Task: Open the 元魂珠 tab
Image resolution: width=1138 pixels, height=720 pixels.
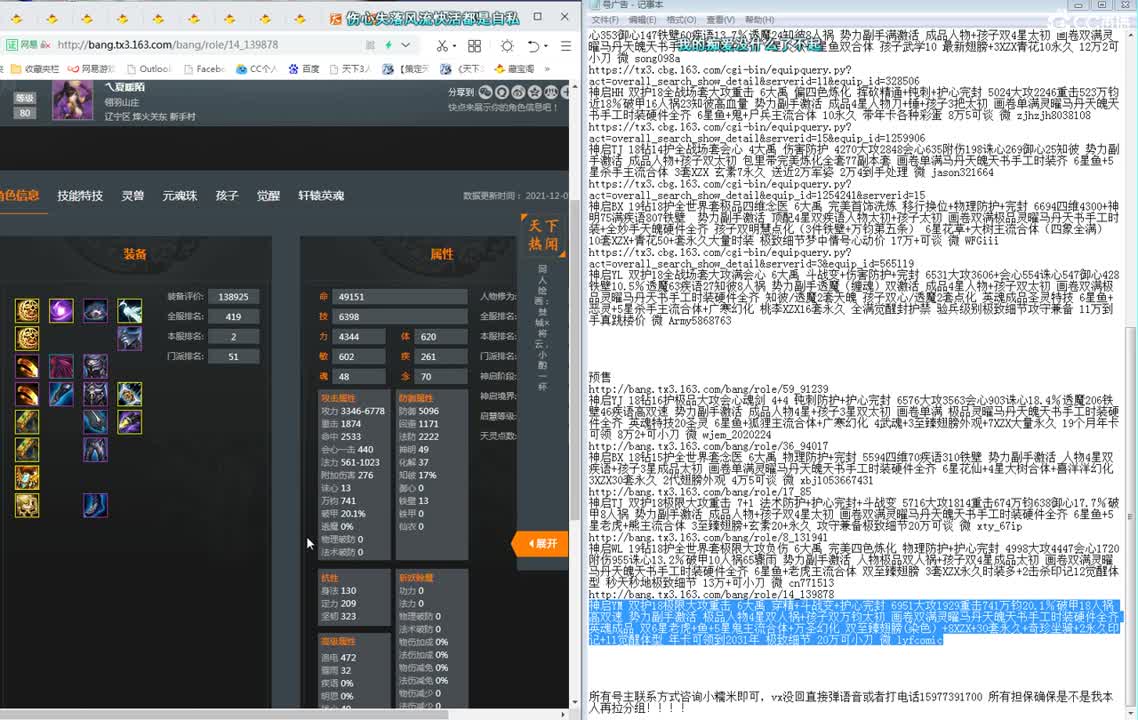Action: pyautogui.click(x=180, y=196)
